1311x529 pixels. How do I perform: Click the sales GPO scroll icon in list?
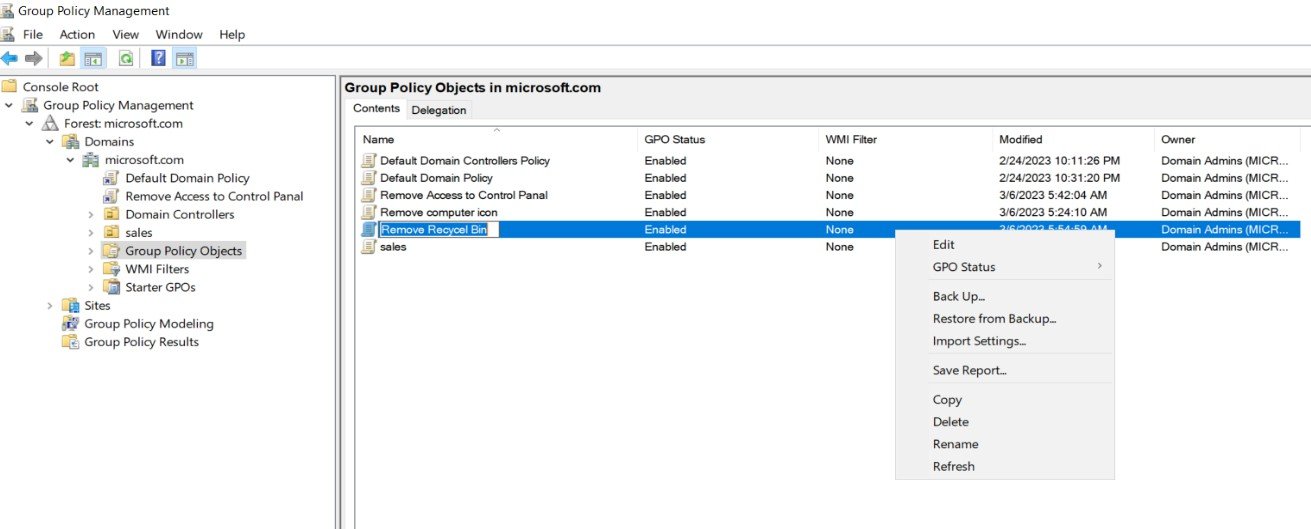(x=369, y=247)
